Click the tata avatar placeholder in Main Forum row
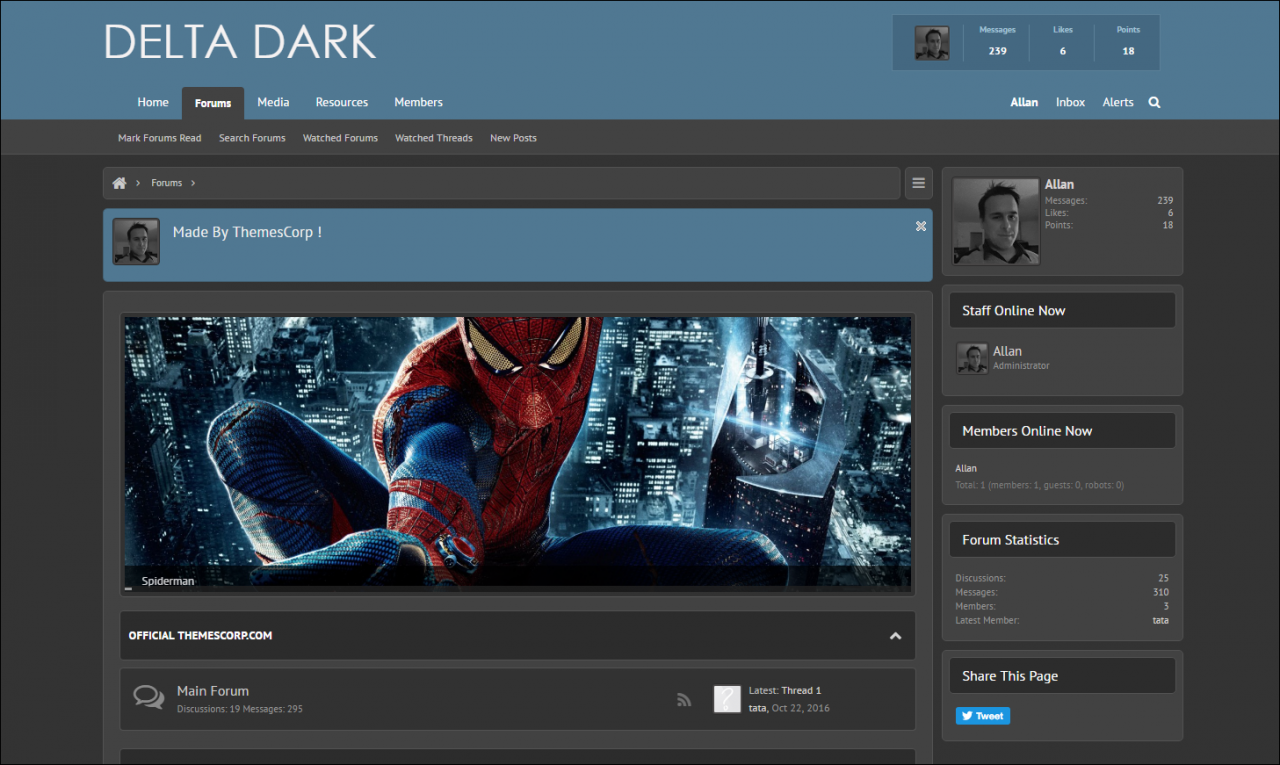 [727, 699]
